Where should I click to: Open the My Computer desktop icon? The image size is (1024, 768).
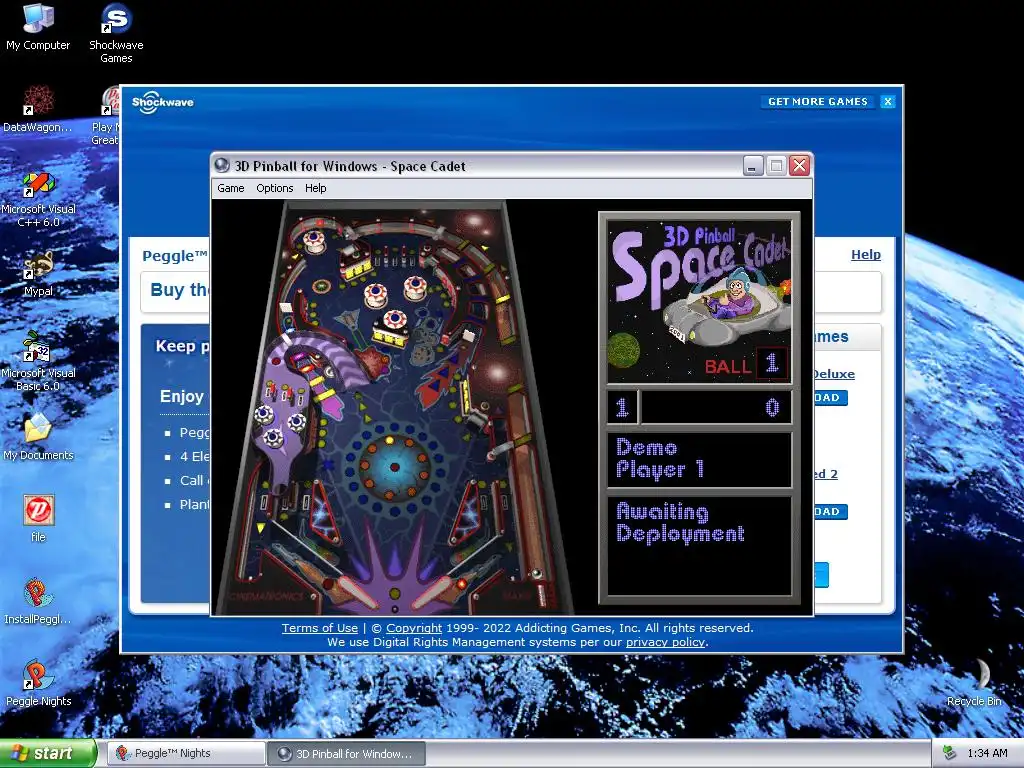(x=38, y=26)
